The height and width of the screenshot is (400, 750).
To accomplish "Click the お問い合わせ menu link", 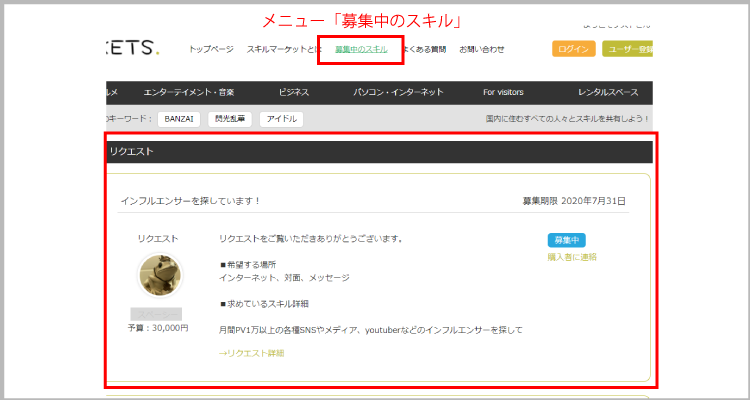I will (x=482, y=49).
